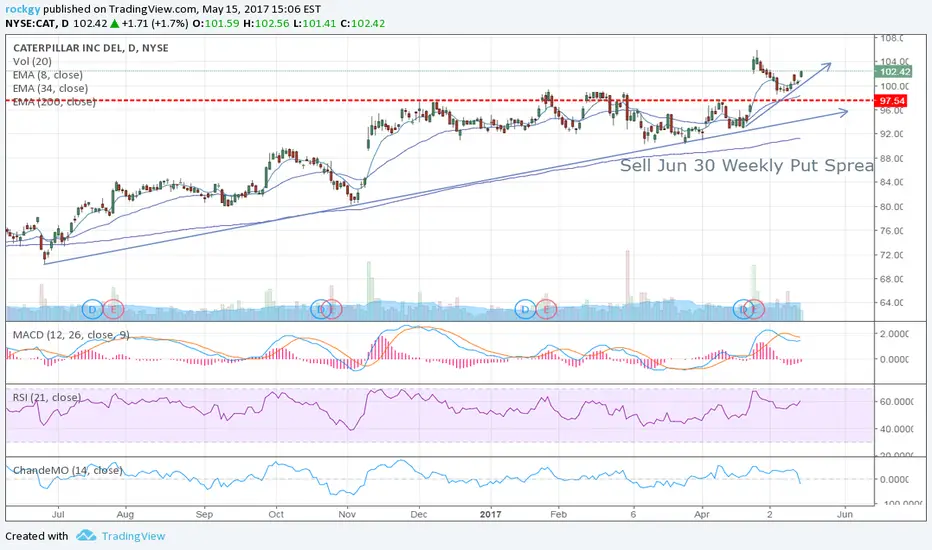This screenshot has width=932, height=550.
Task: Open the rockgy author profile link
Action: pos(23,9)
